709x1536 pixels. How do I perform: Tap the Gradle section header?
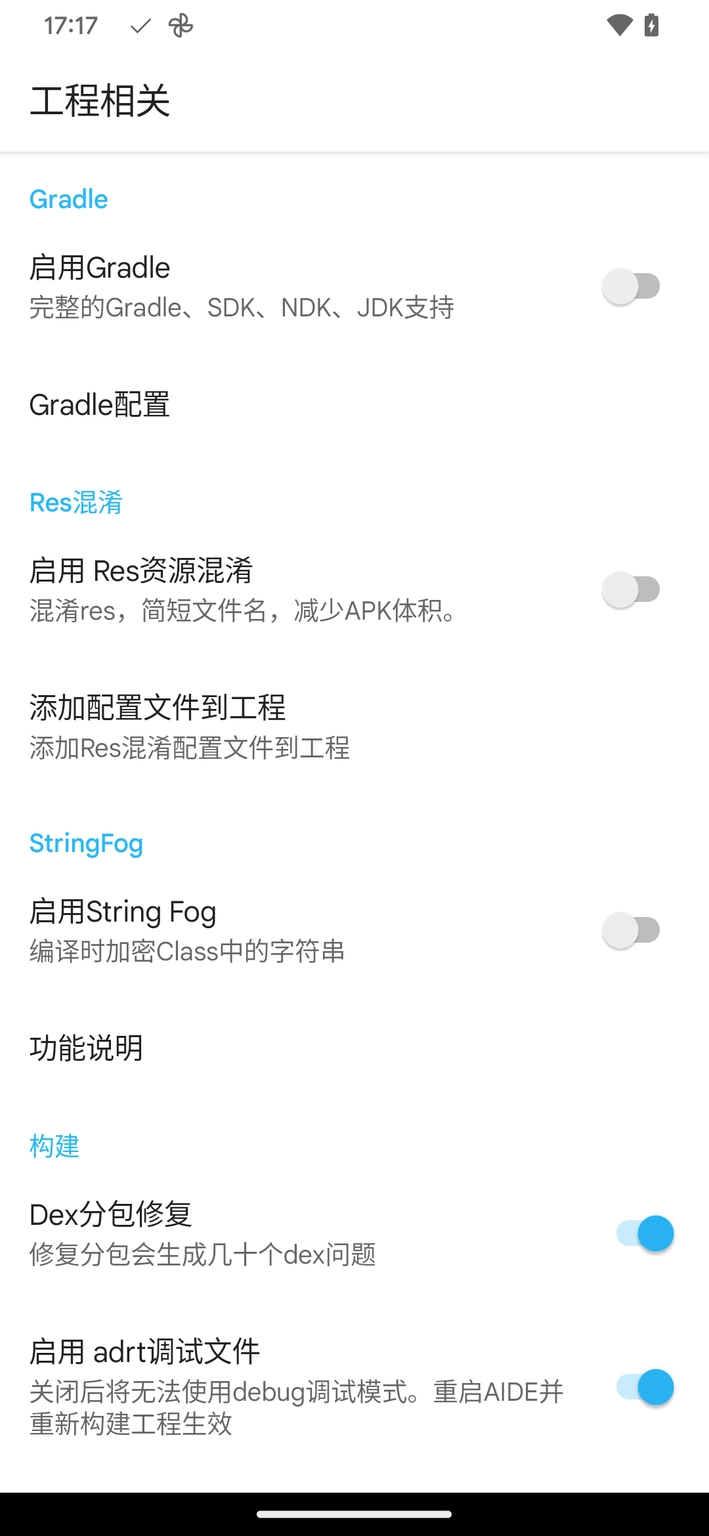click(x=68, y=199)
